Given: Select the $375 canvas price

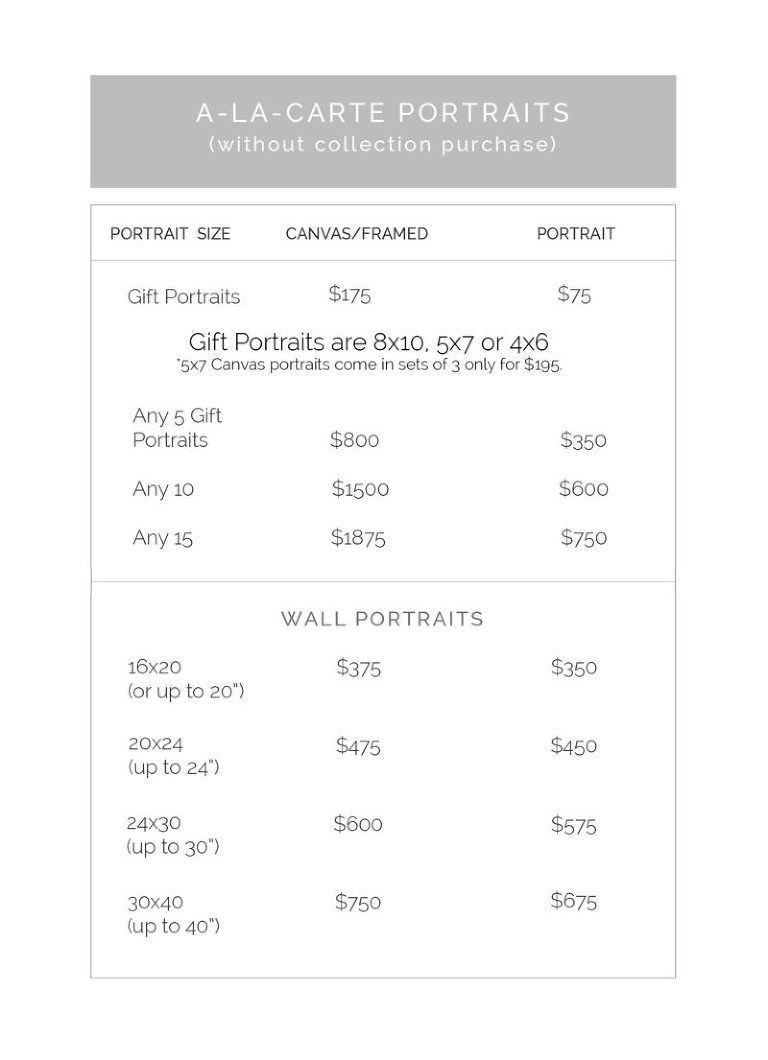Looking at the screenshot, I should click(x=358, y=668).
